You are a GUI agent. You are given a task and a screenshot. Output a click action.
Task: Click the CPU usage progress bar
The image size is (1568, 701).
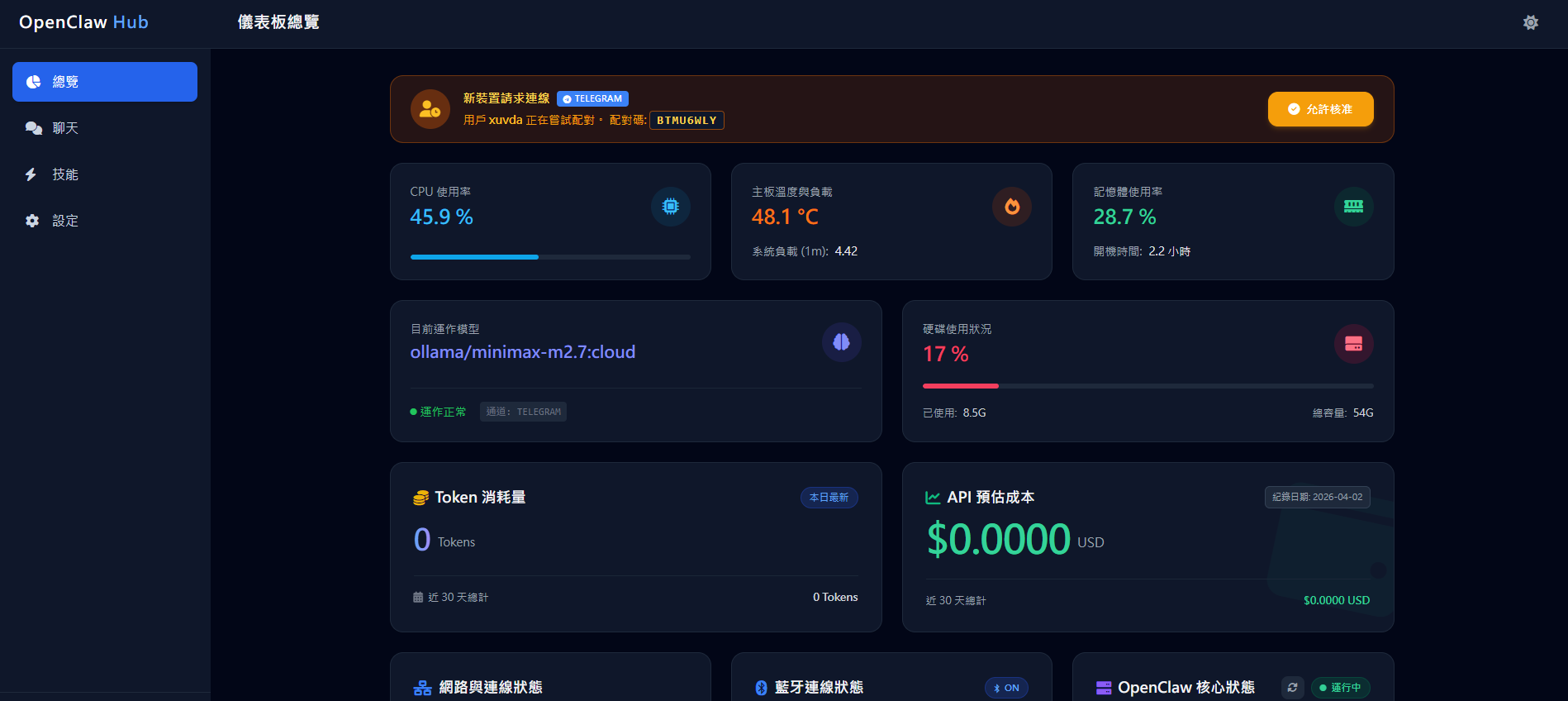[x=550, y=257]
